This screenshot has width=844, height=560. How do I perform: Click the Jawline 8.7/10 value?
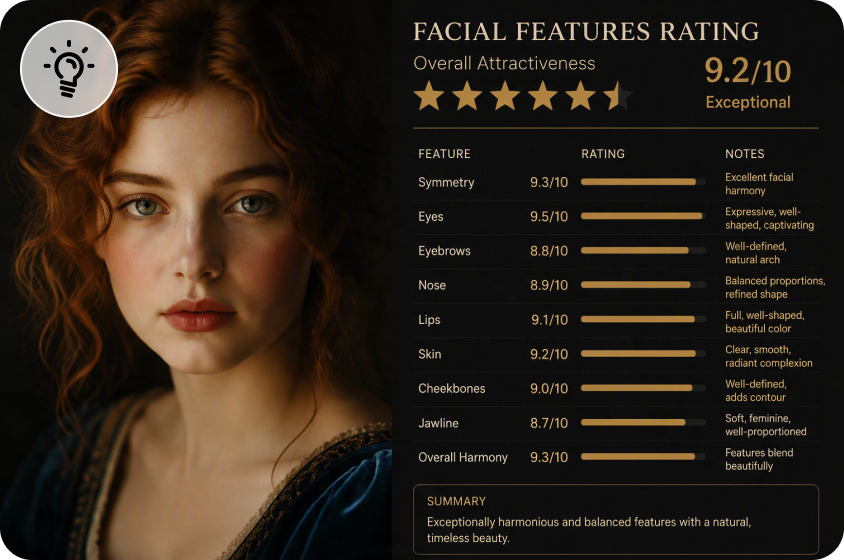[548, 423]
